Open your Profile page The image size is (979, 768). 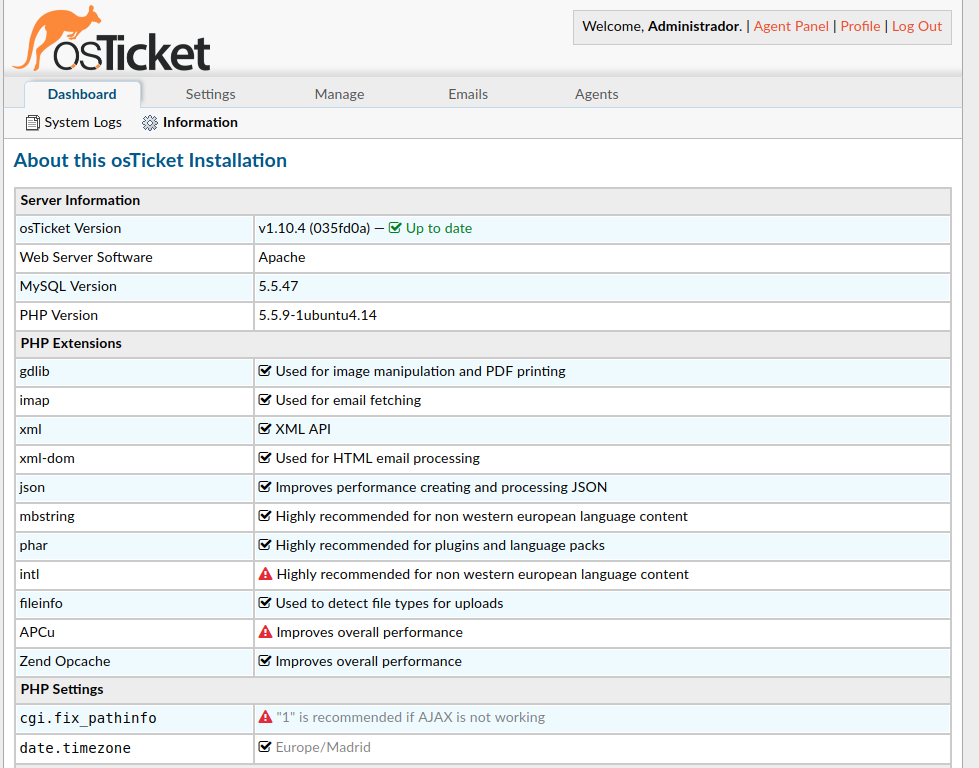(x=860, y=26)
